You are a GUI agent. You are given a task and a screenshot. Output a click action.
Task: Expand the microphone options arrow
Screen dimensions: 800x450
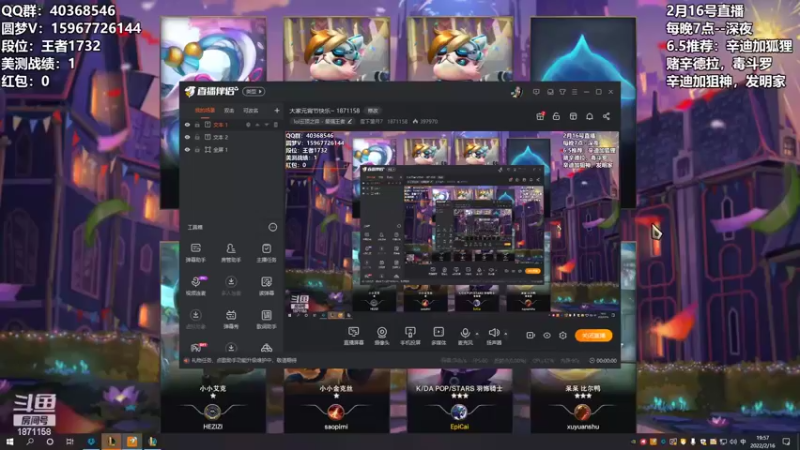tap(477, 334)
